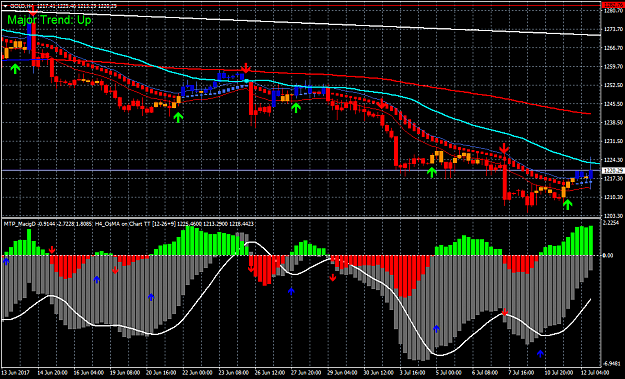Click the lowest blue MACD arrow near 10 Jul

[x=540, y=353]
